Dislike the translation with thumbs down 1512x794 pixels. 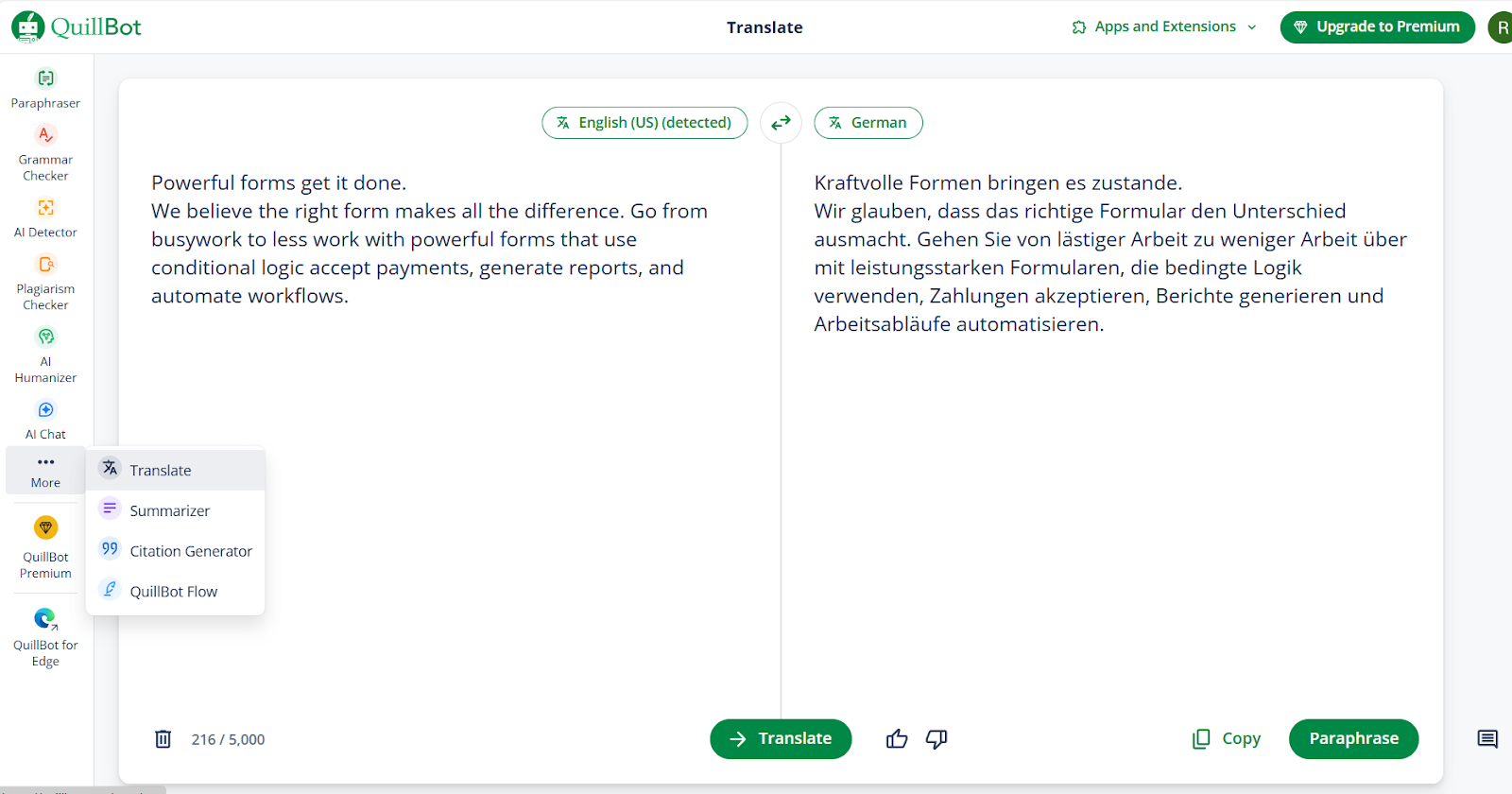[x=936, y=739]
